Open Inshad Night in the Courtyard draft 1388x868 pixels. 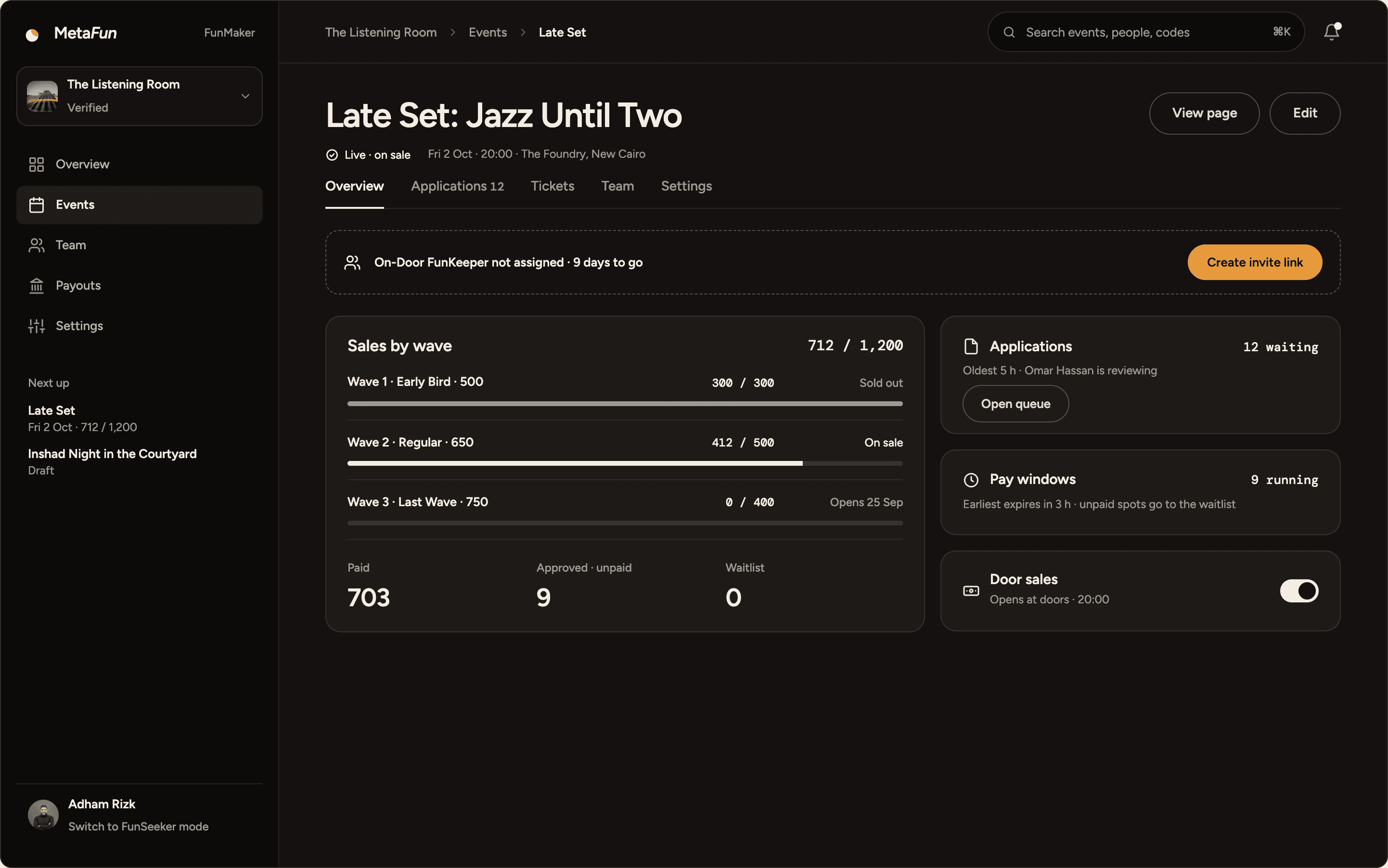click(112, 461)
